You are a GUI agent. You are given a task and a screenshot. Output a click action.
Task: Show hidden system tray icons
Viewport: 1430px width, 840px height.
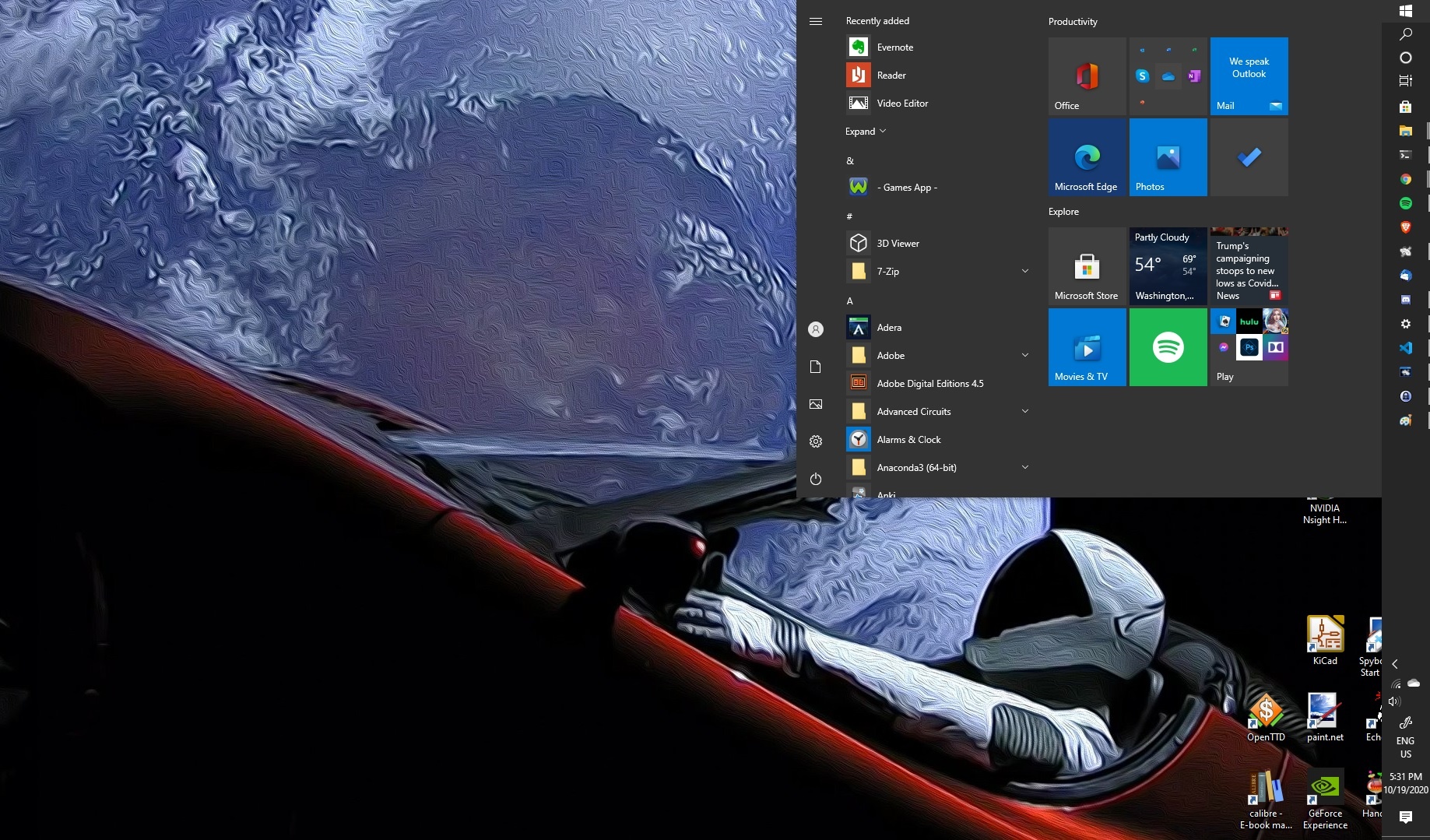[1395, 664]
